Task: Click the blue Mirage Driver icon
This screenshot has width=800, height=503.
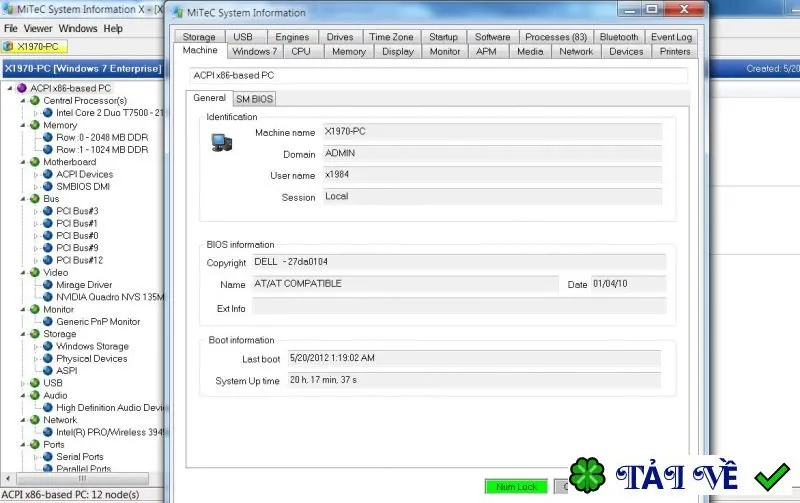Action: 47,285
